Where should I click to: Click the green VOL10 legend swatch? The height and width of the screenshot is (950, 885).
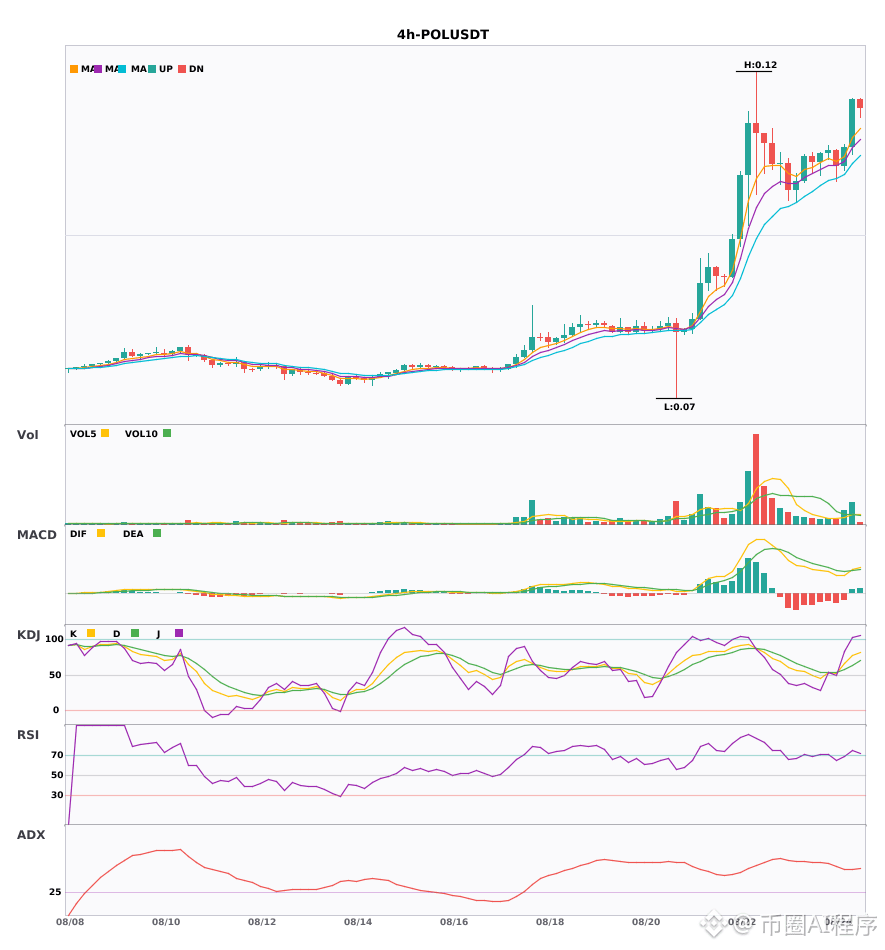coord(167,433)
